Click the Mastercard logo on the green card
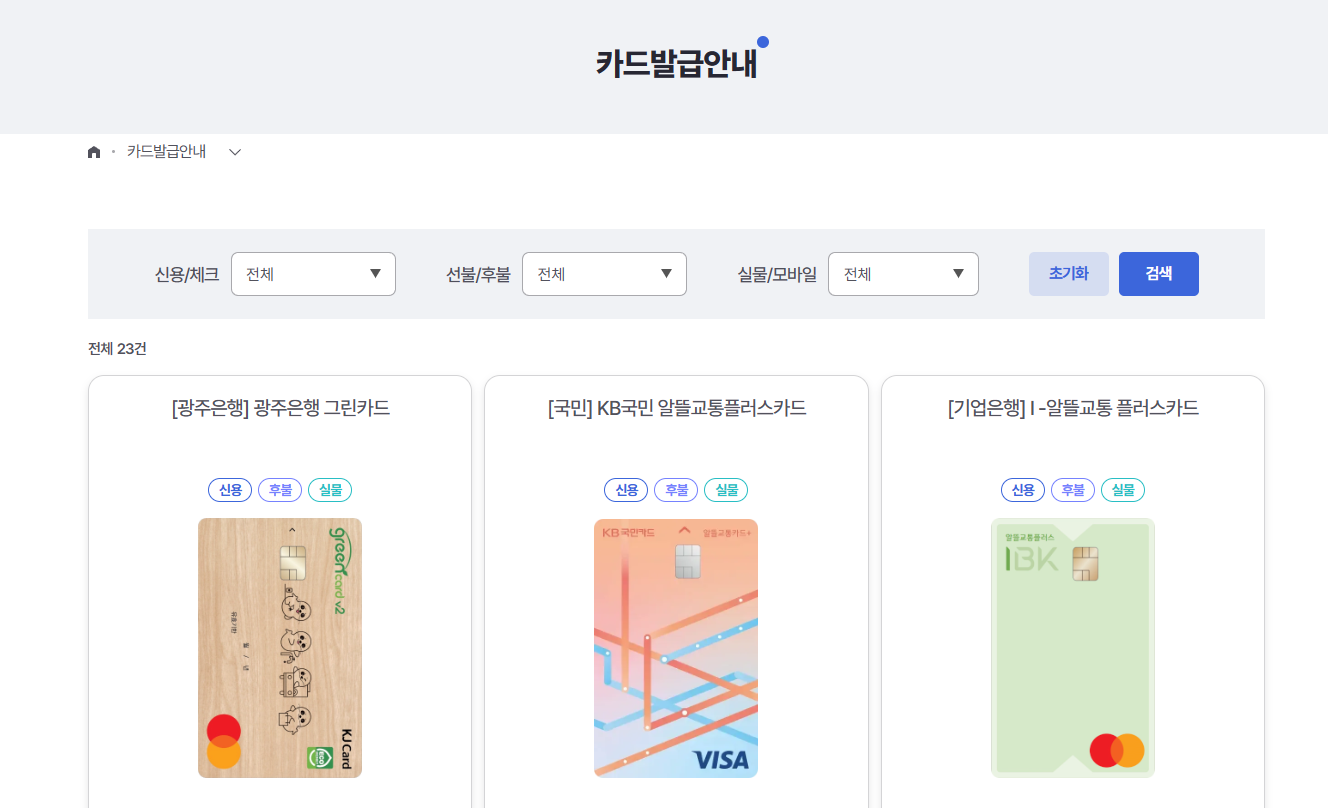This screenshot has width=1328, height=808. [225, 742]
